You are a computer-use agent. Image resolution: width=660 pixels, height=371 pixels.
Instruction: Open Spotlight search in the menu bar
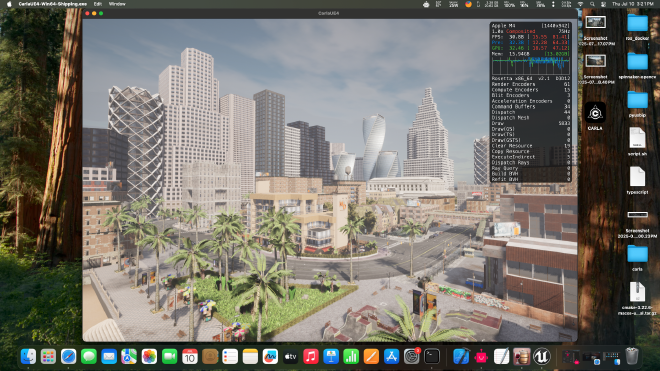592,4
